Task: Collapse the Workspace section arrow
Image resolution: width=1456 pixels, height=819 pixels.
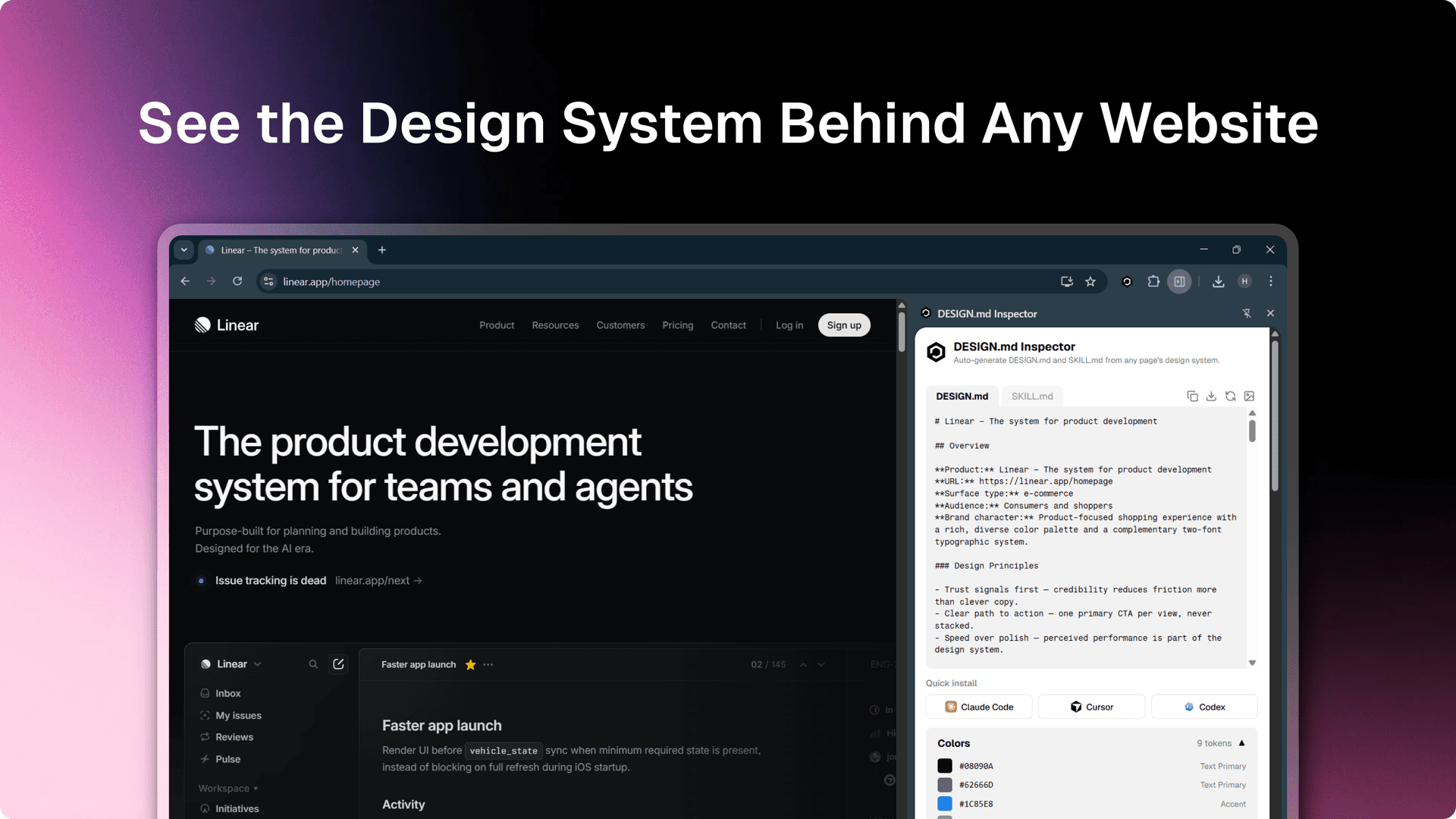Action: pos(256,789)
